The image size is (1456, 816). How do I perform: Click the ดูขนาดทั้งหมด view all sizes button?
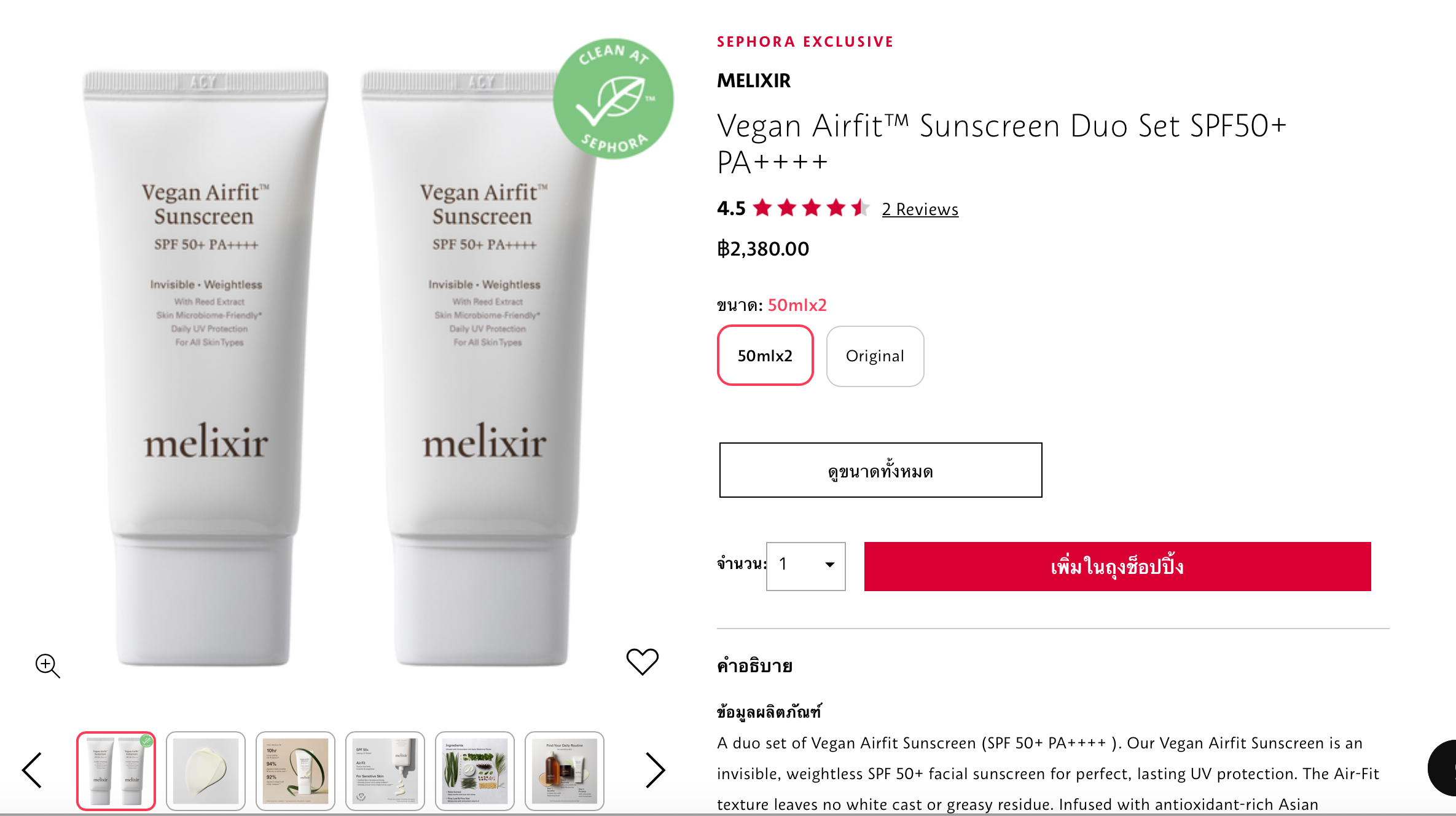(880, 470)
